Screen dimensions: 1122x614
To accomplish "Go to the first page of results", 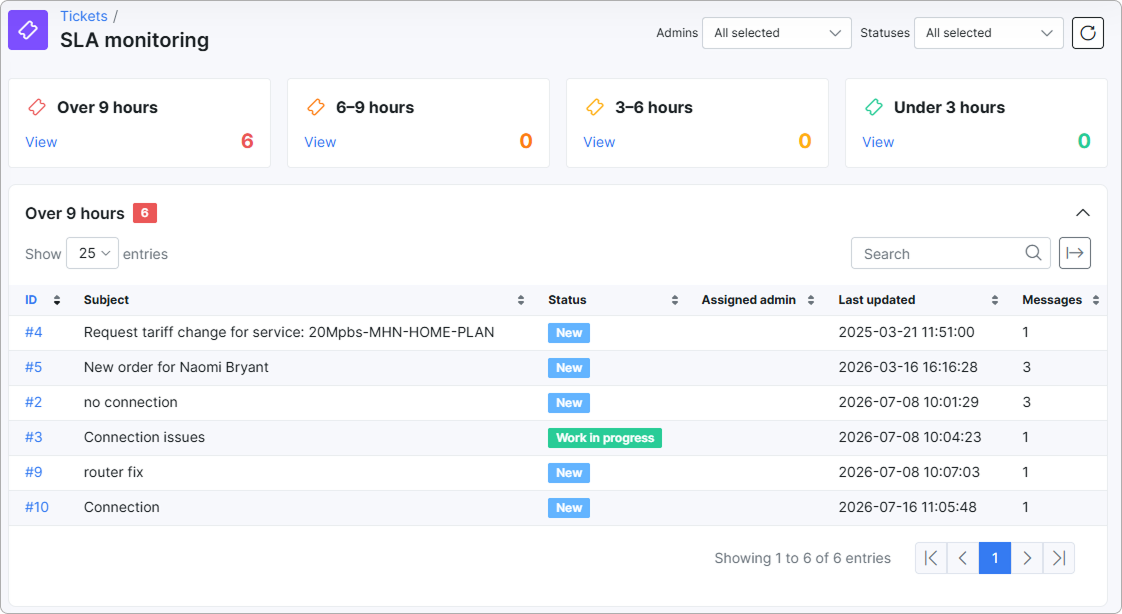I will pyautogui.click(x=931, y=558).
